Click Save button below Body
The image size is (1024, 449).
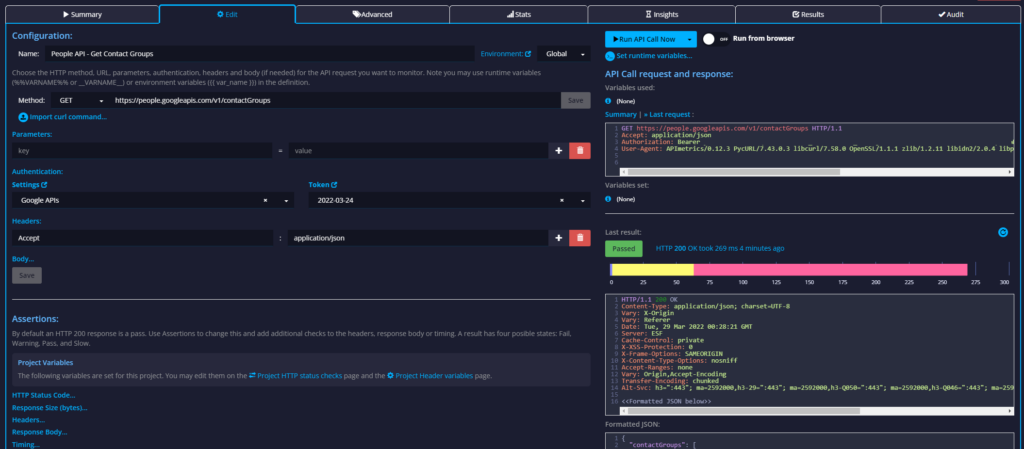point(27,275)
